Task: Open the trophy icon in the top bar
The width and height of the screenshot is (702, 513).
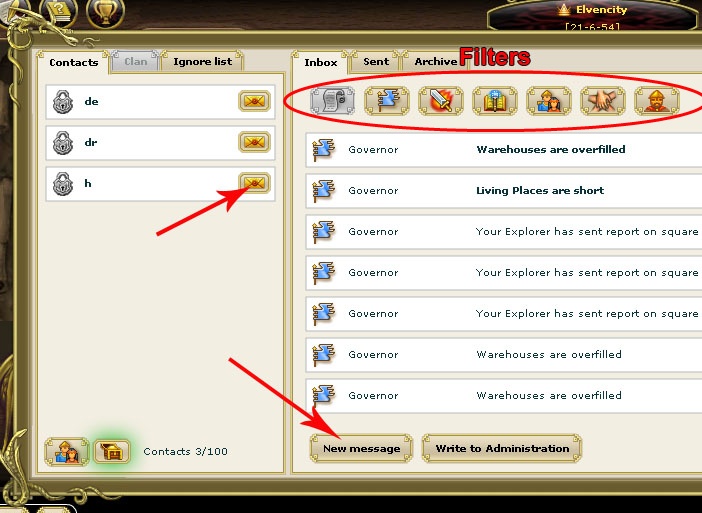Action: (105, 13)
